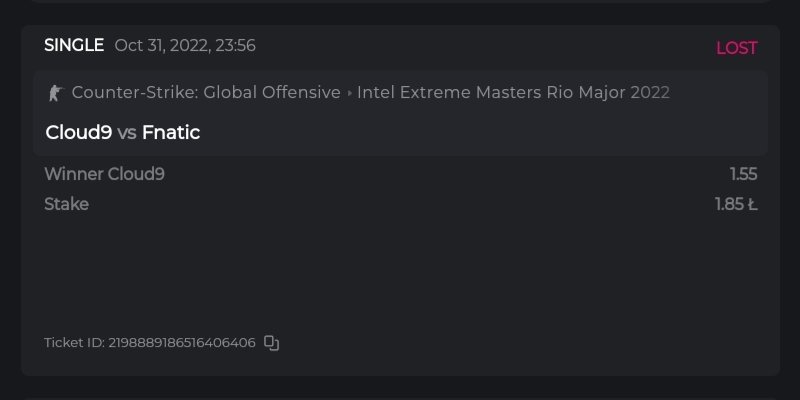Select the Cloud9 team name
Screen dimensions: 800x400
(79, 132)
